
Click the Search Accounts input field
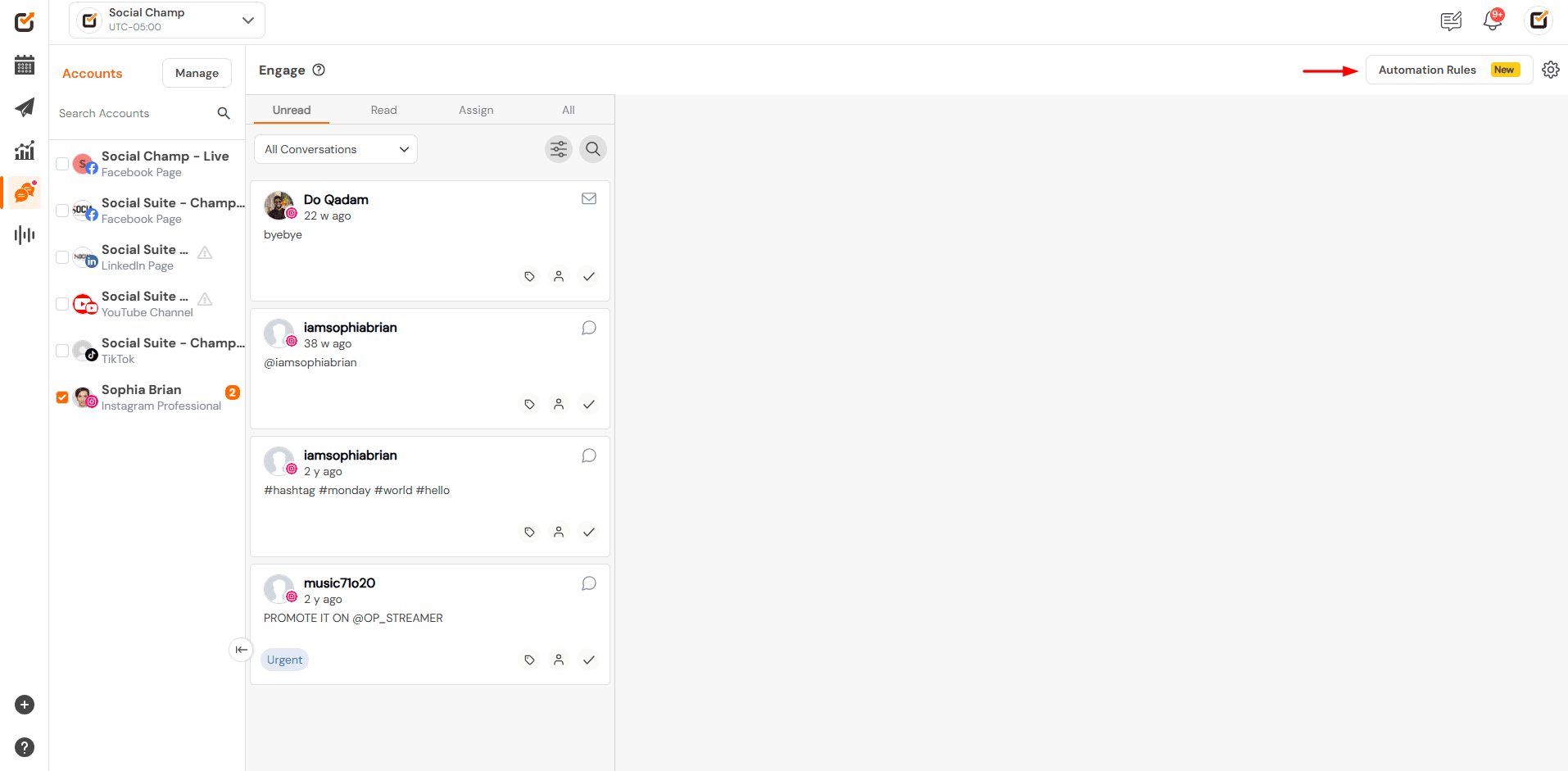click(131, 113)
